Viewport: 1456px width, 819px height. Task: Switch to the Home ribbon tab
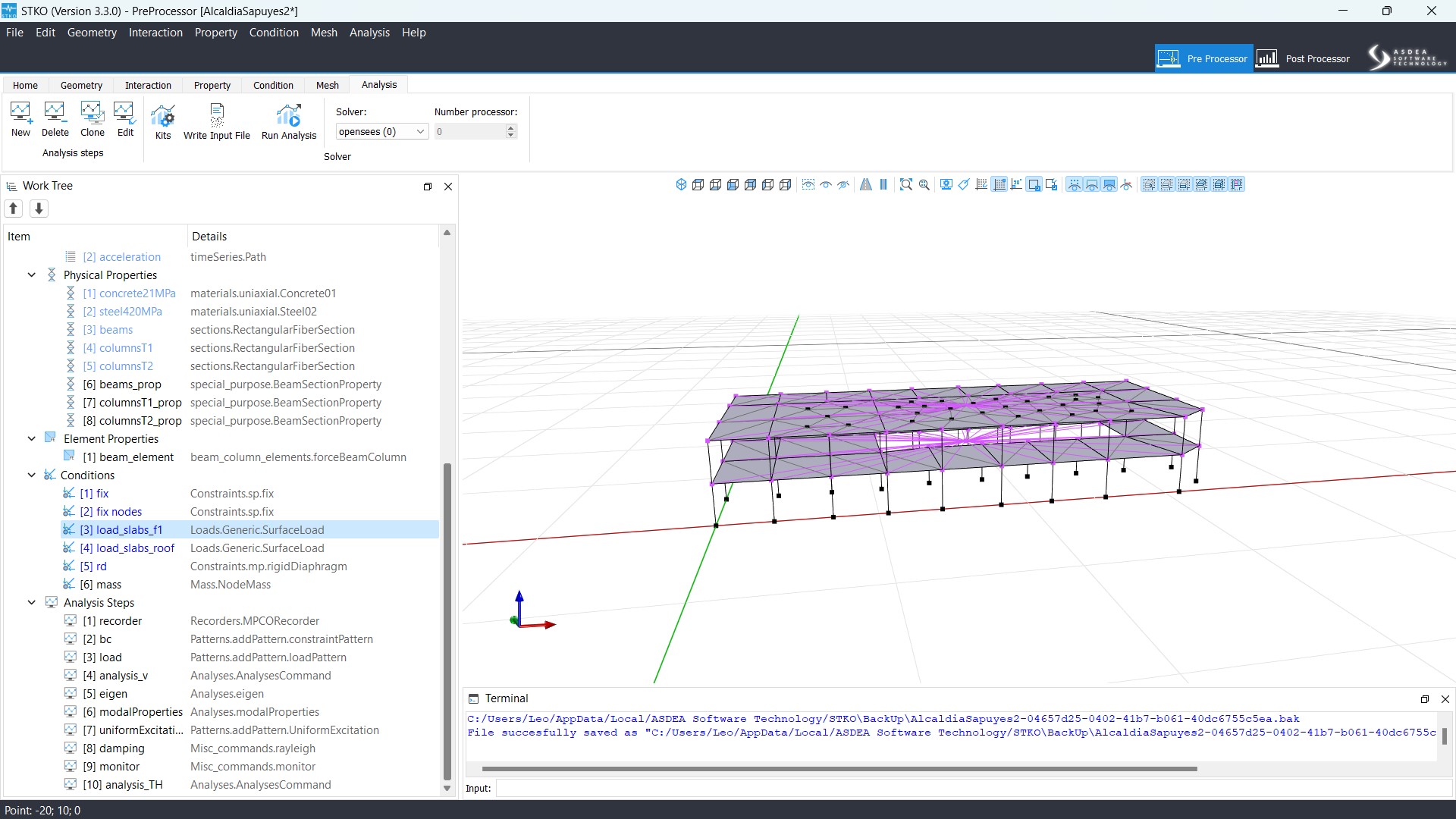(25, 85)
